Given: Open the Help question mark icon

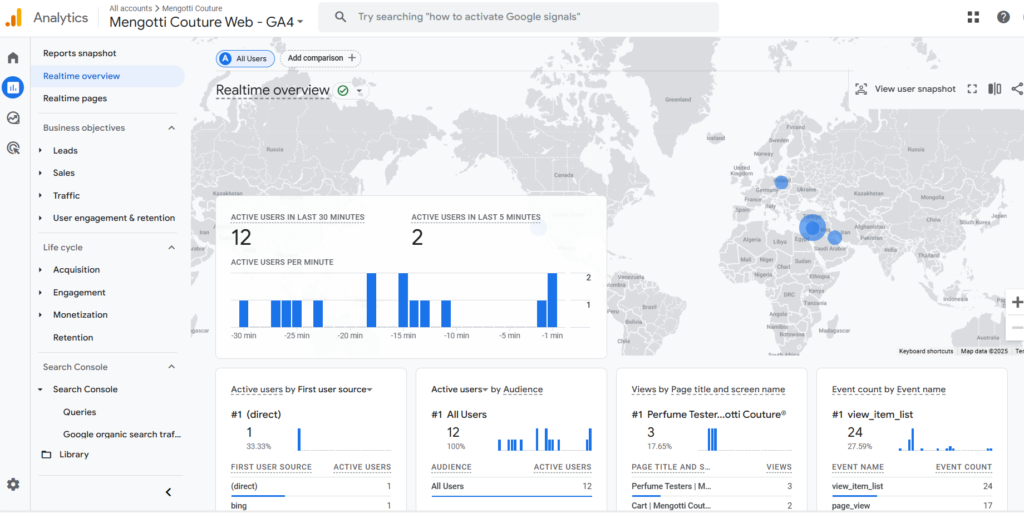Looking at the screenshot, I should click(x=1003, y=18).
